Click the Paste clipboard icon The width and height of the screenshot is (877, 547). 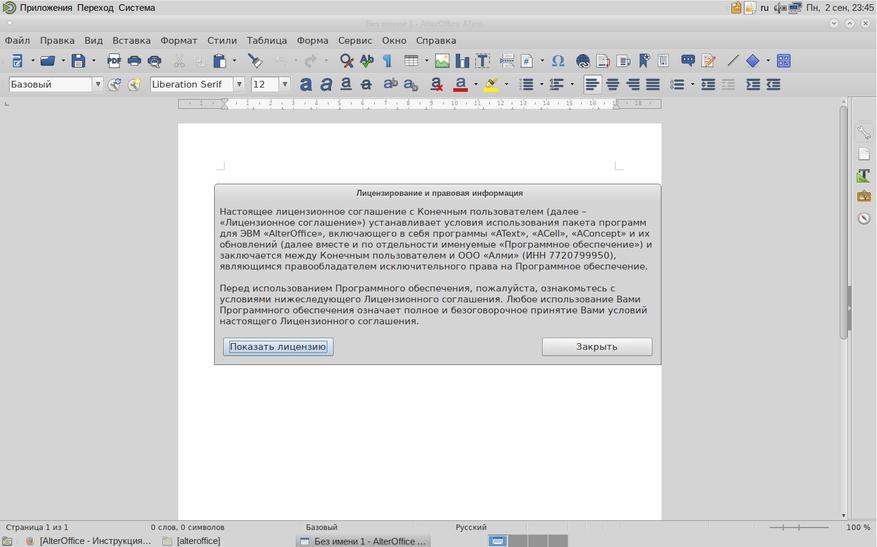click(219, 61)
